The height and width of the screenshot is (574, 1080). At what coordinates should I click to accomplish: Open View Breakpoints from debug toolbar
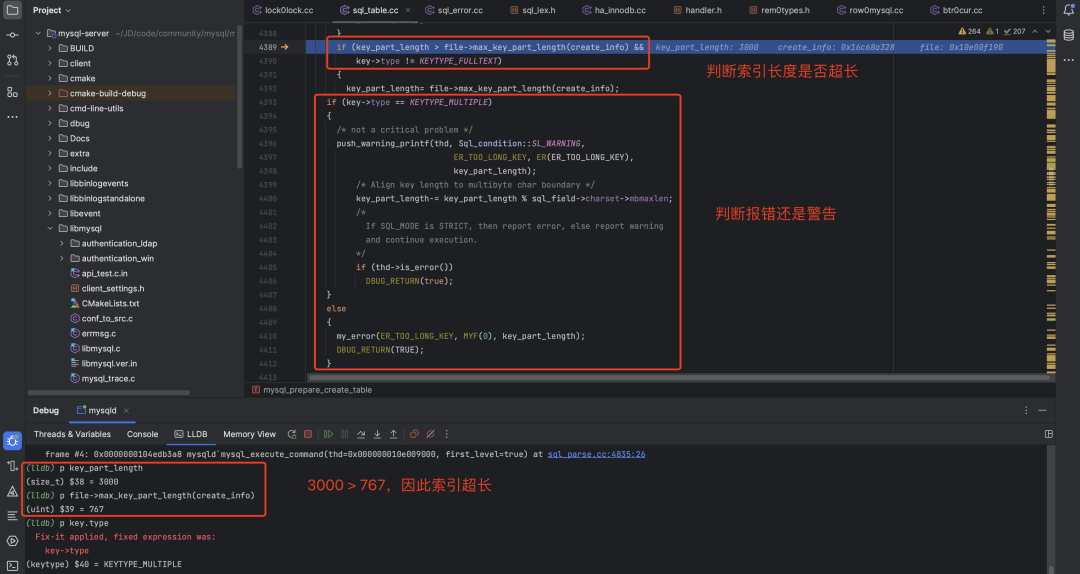414,435
